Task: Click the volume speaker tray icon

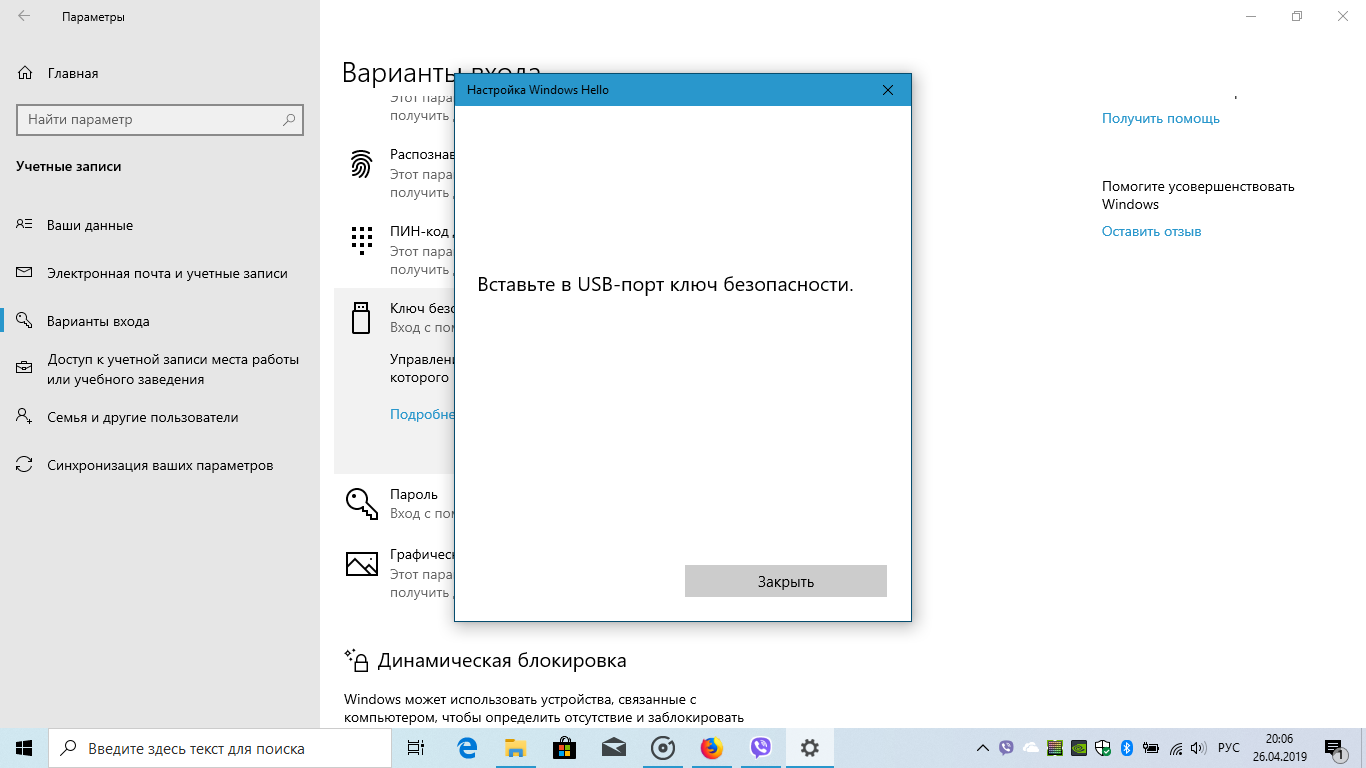Action: pyautogui.click(x=1199, y=748)
